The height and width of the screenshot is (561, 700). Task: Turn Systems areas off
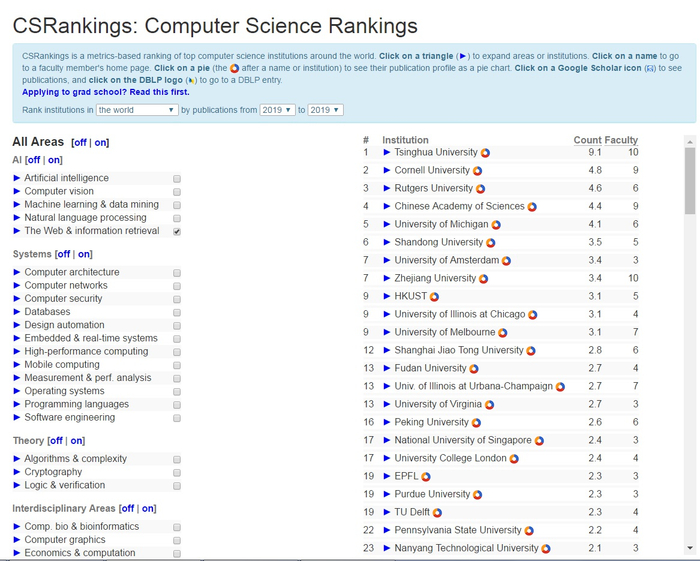click(63, 254)
